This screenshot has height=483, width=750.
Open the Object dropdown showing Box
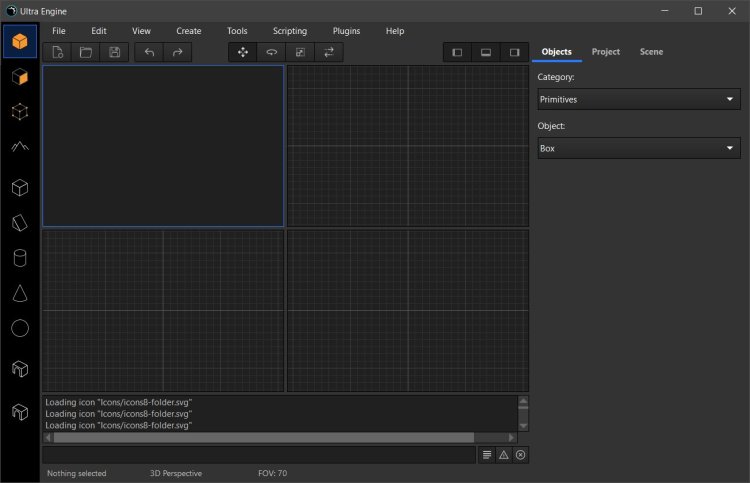click(638, 148)
